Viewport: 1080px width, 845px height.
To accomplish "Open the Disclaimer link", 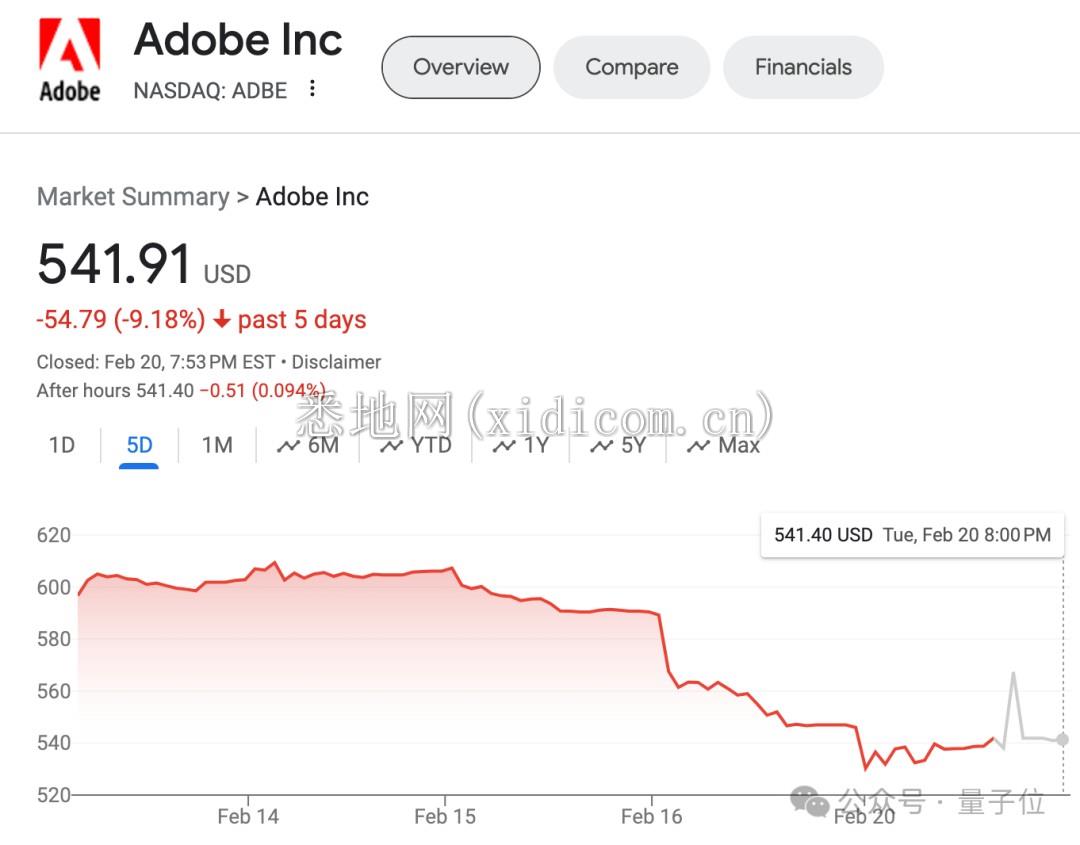I will (337, 362).
